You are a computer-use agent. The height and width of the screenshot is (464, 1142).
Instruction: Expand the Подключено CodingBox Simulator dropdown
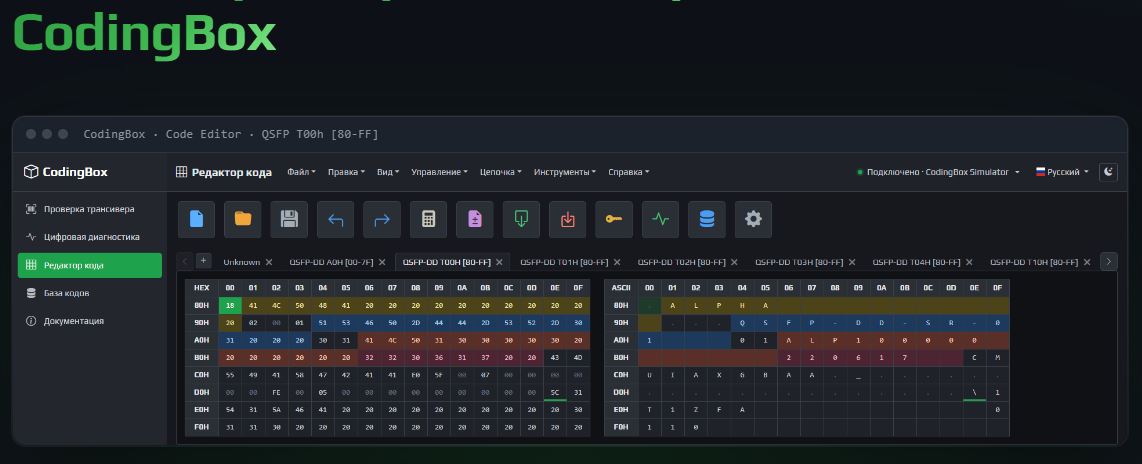939,172
